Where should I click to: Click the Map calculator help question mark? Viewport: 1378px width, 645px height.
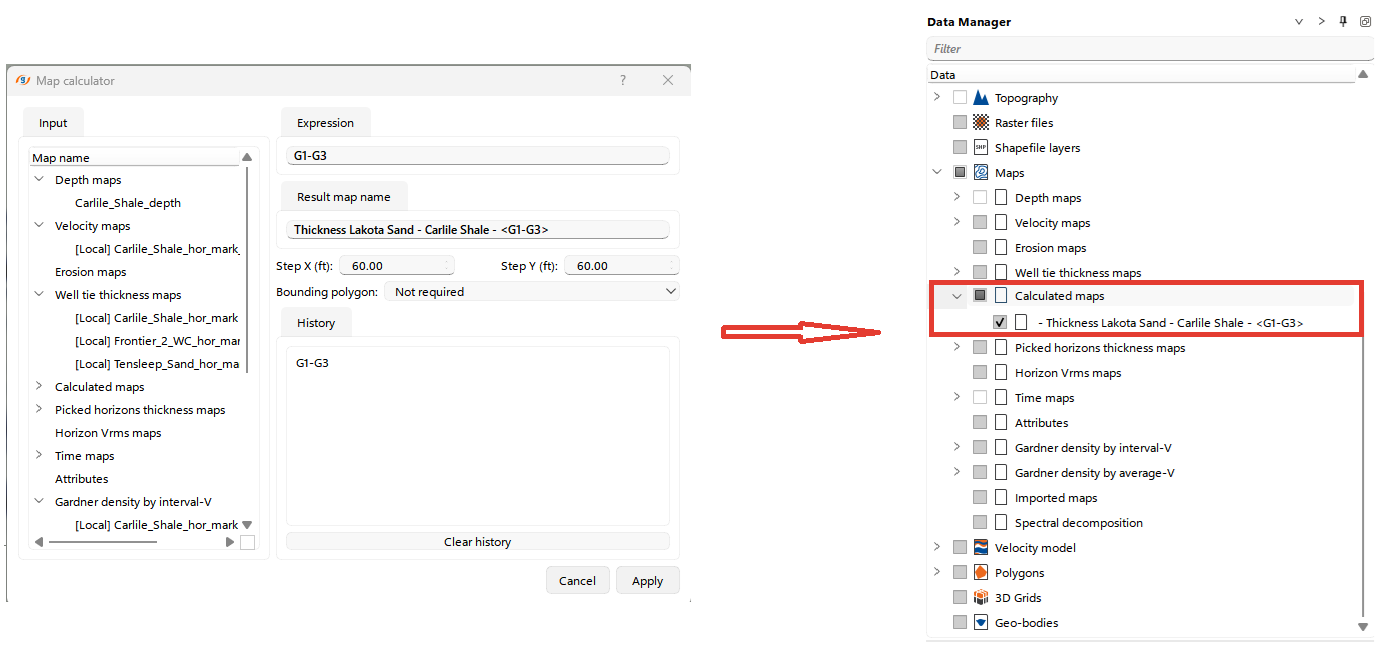click(623, 80)
